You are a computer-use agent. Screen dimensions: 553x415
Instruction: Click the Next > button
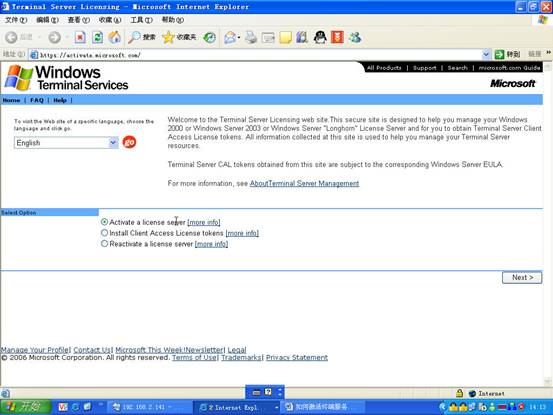[x=522, y=277]
